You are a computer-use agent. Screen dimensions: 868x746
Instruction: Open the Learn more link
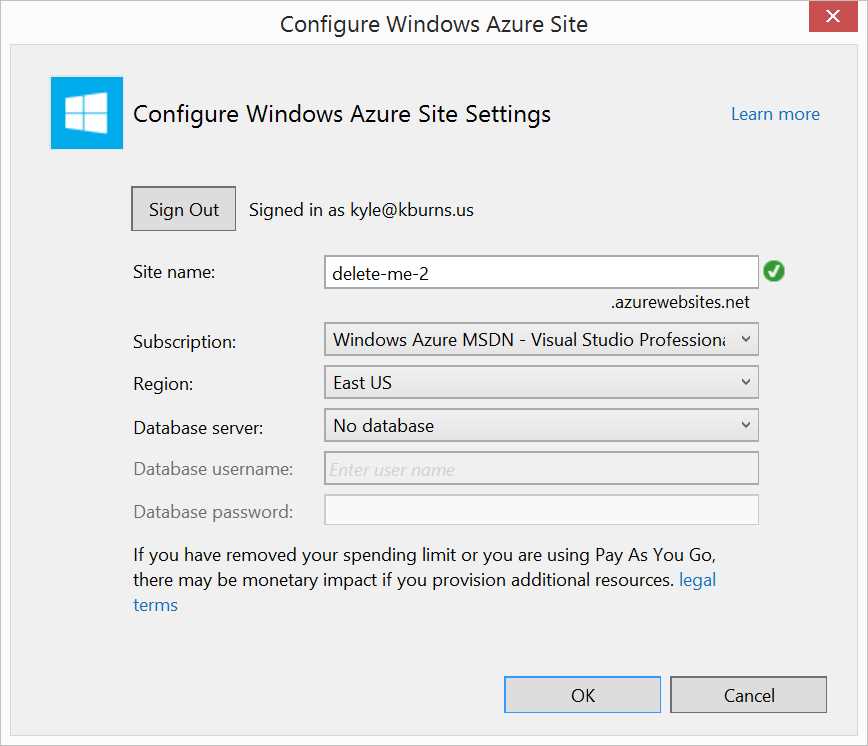pyautogui.click(x=775, y=113)
